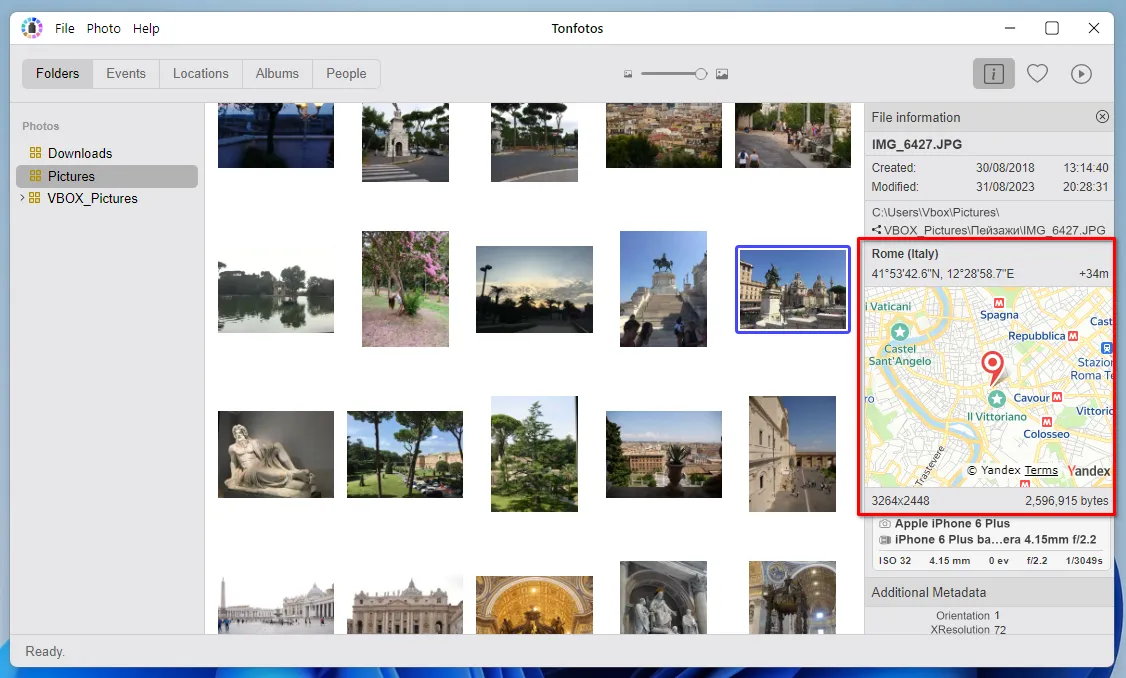Switch to the People tab
The image size is (1126, 678).
pos(346,73)
